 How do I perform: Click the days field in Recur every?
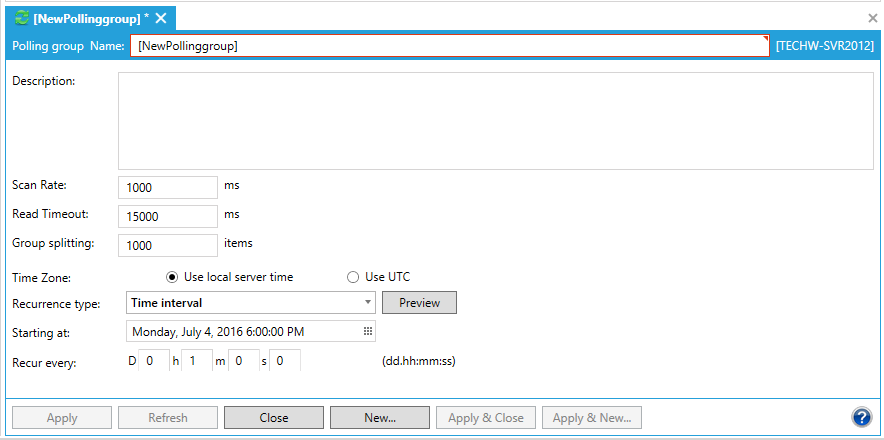point(153,360)
